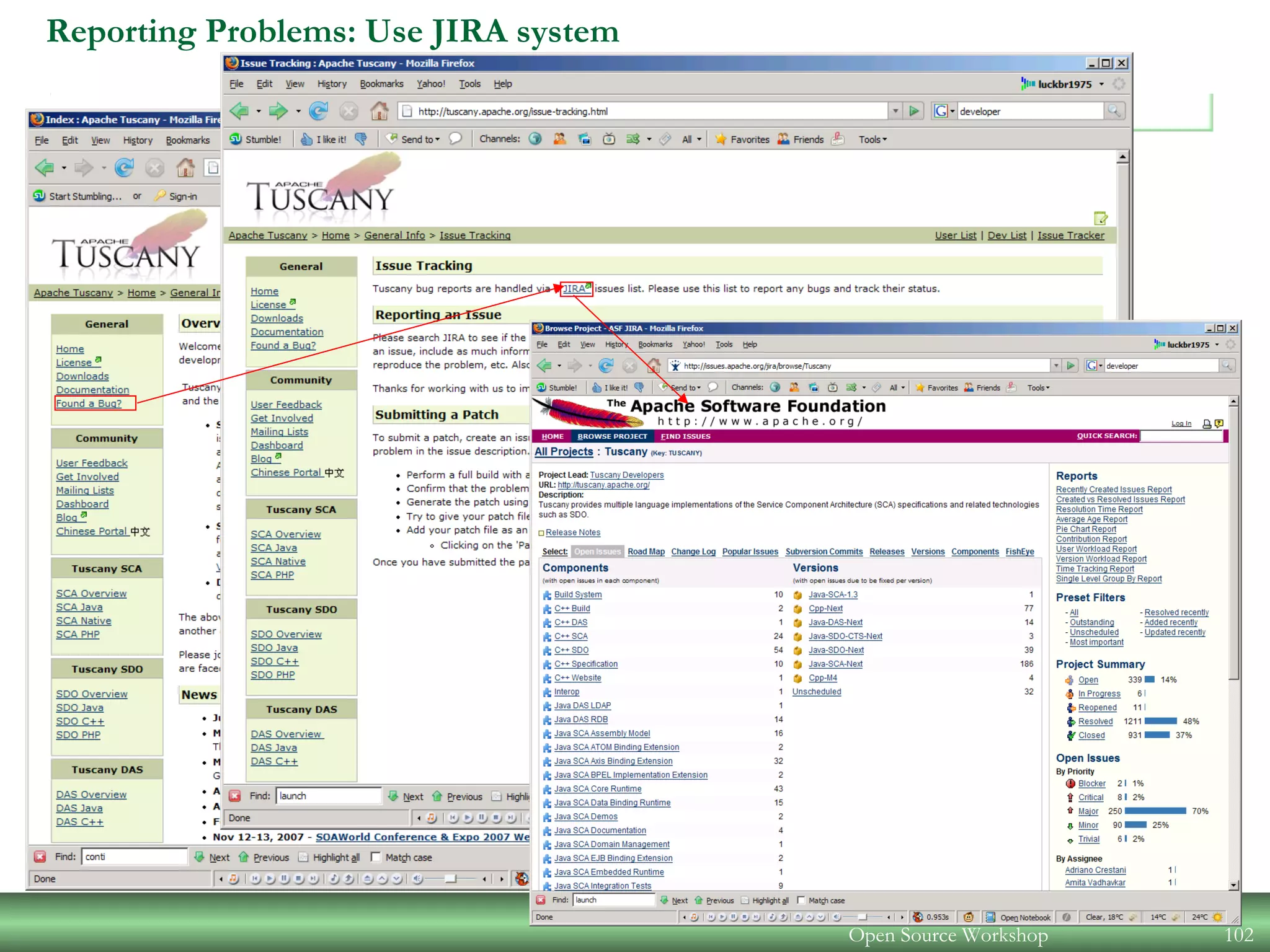Open search engine dropdown in Issue Tracking window
Screen dimensions: 1270x952
[x=952, y=111]
